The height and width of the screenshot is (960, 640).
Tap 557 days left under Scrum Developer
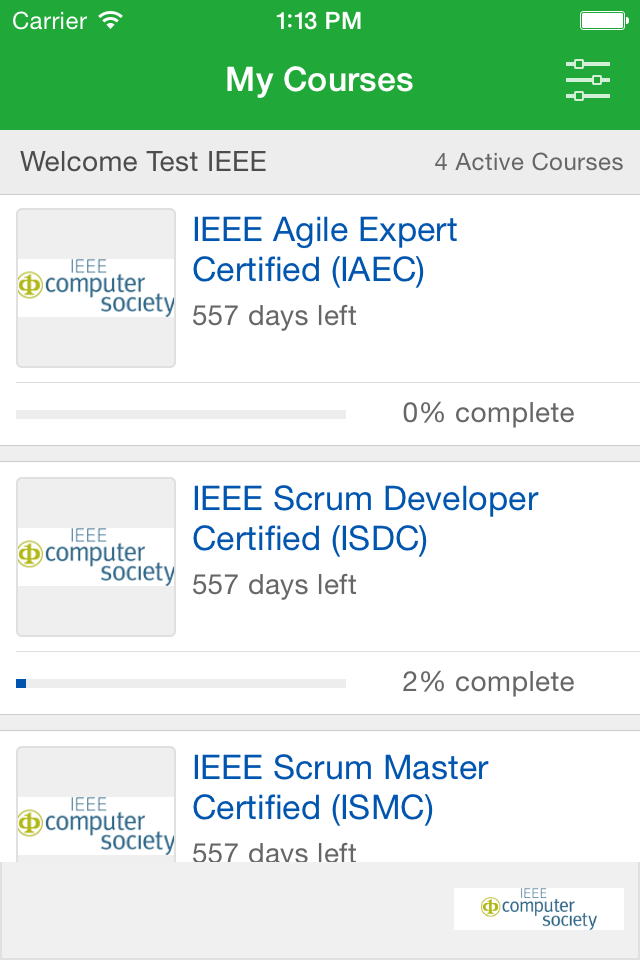[274, 585]
